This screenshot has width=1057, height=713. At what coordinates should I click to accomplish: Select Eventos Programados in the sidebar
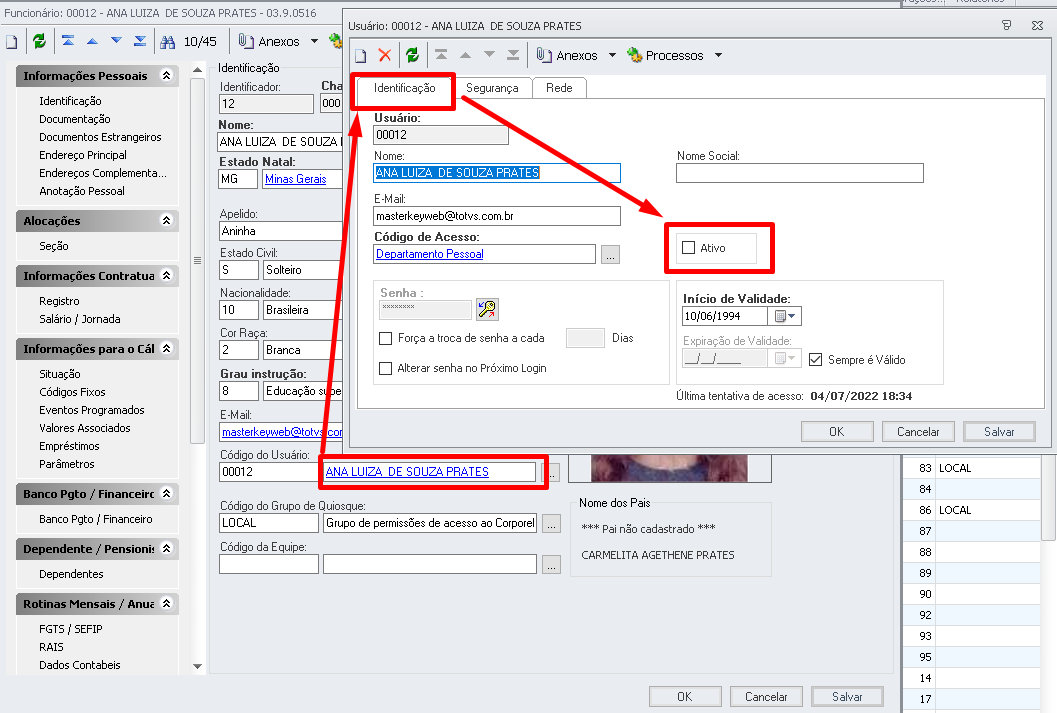coord(92,410)
